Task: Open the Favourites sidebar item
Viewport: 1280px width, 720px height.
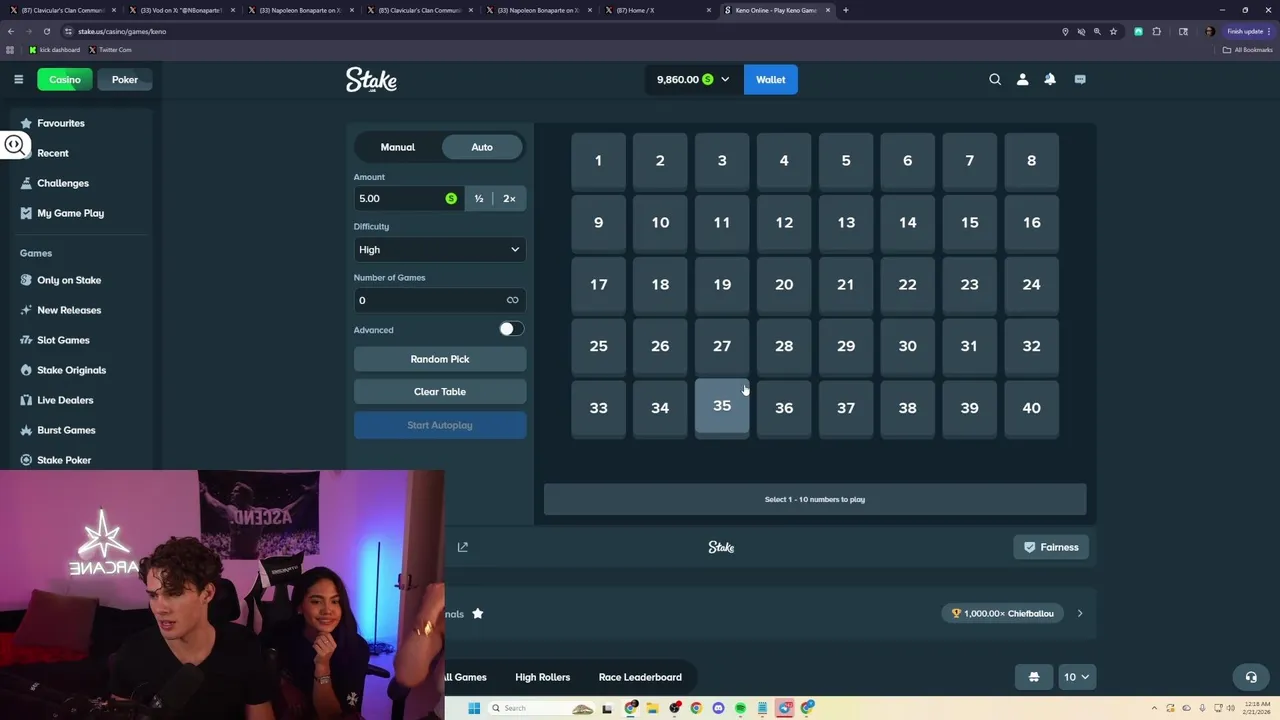Action: pyautogui.click(x=80, y=123)
